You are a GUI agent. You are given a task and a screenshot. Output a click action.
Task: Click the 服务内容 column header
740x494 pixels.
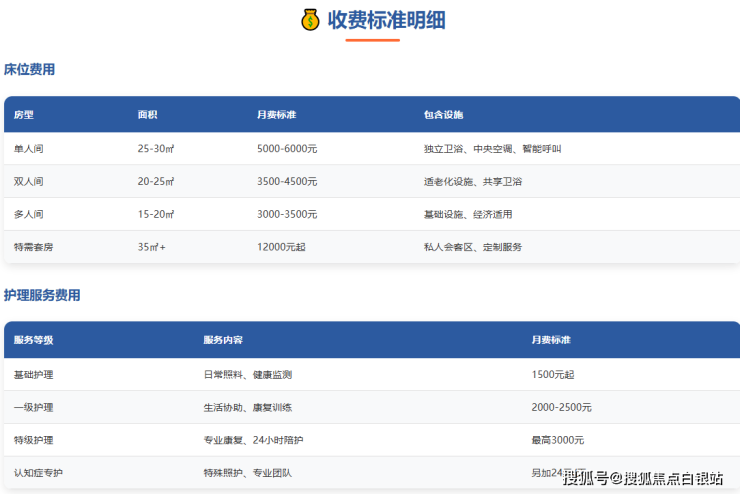click(x=223, y=340)
